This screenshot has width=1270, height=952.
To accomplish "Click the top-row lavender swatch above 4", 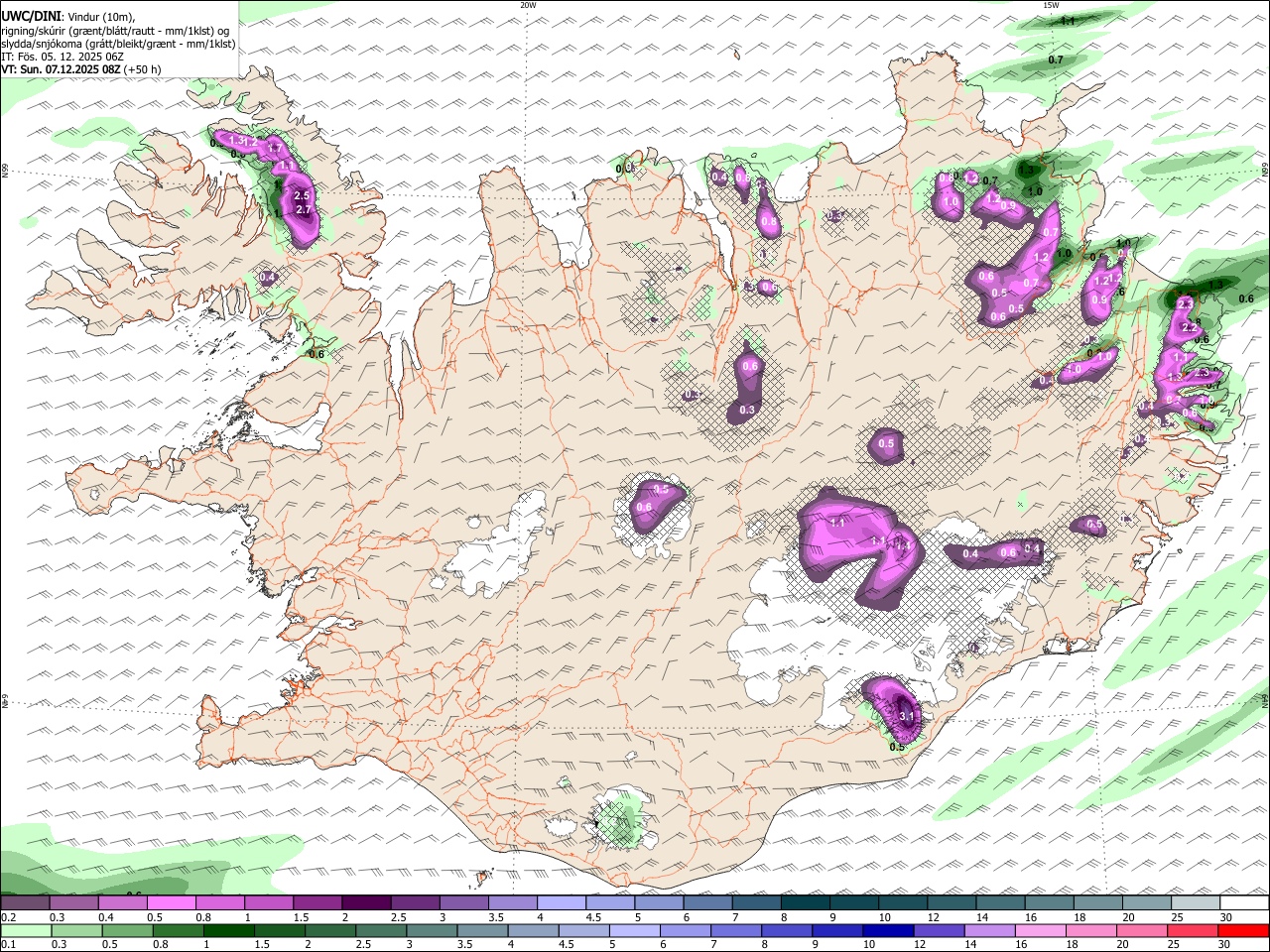I will pos(561,903).
